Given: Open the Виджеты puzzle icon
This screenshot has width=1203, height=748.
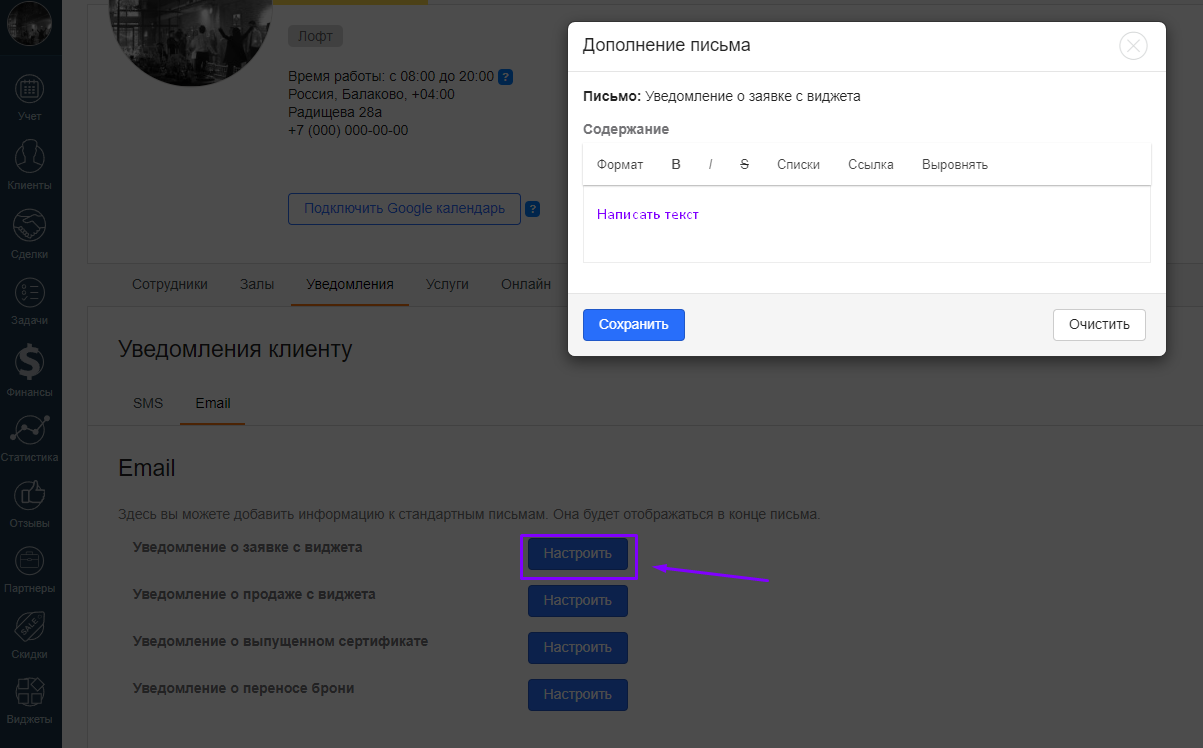Looking at the screenshot, I should click(30, 692).
